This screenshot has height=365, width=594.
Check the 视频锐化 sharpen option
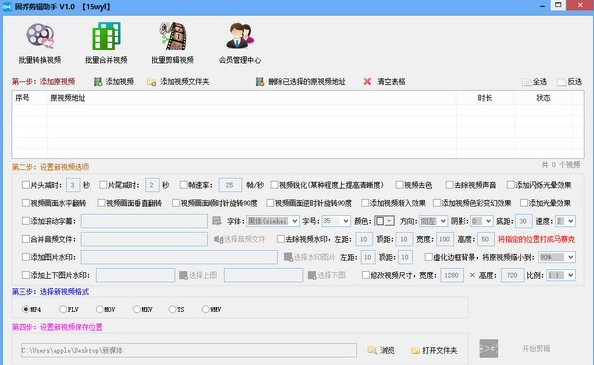274,185
